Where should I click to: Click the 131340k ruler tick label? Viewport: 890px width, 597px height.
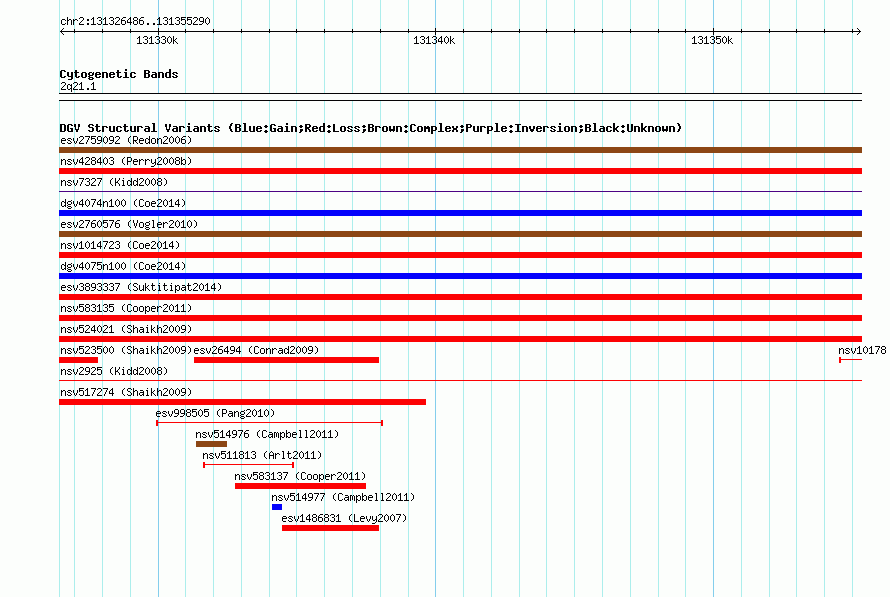[x=434, y=40]
